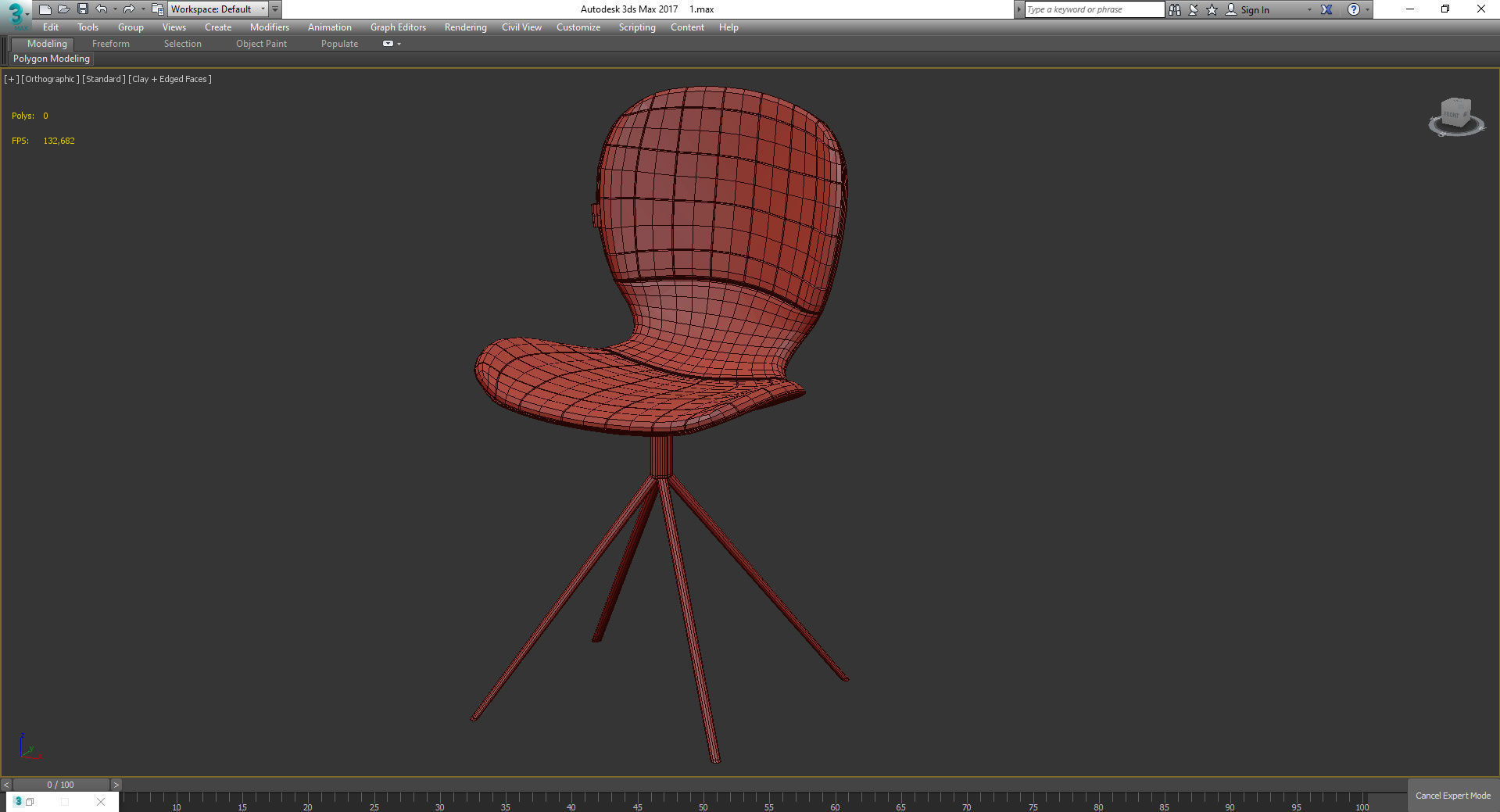Expand the Polygon Modeling panel
This screenshot has height=812, width=1500.
point(52,59)
